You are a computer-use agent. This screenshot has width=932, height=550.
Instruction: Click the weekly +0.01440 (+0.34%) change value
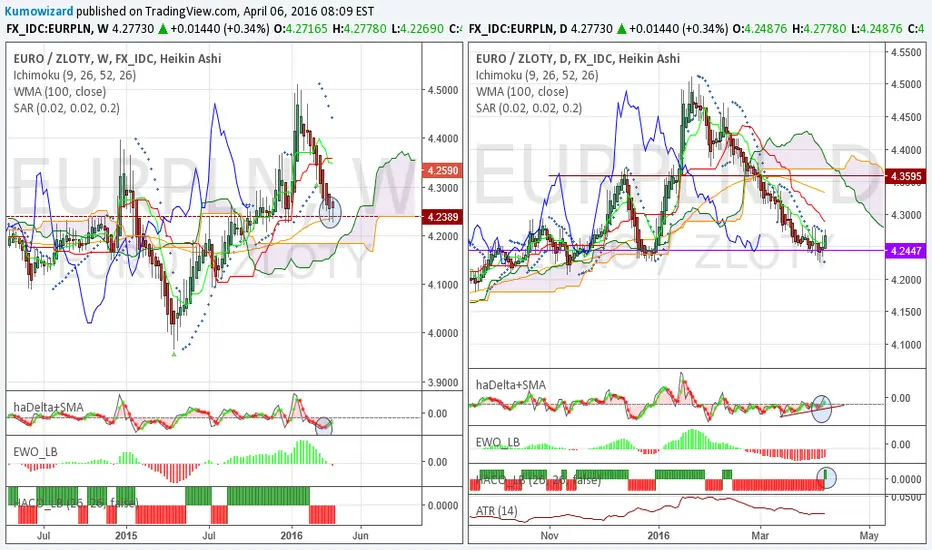coord(220,29)
